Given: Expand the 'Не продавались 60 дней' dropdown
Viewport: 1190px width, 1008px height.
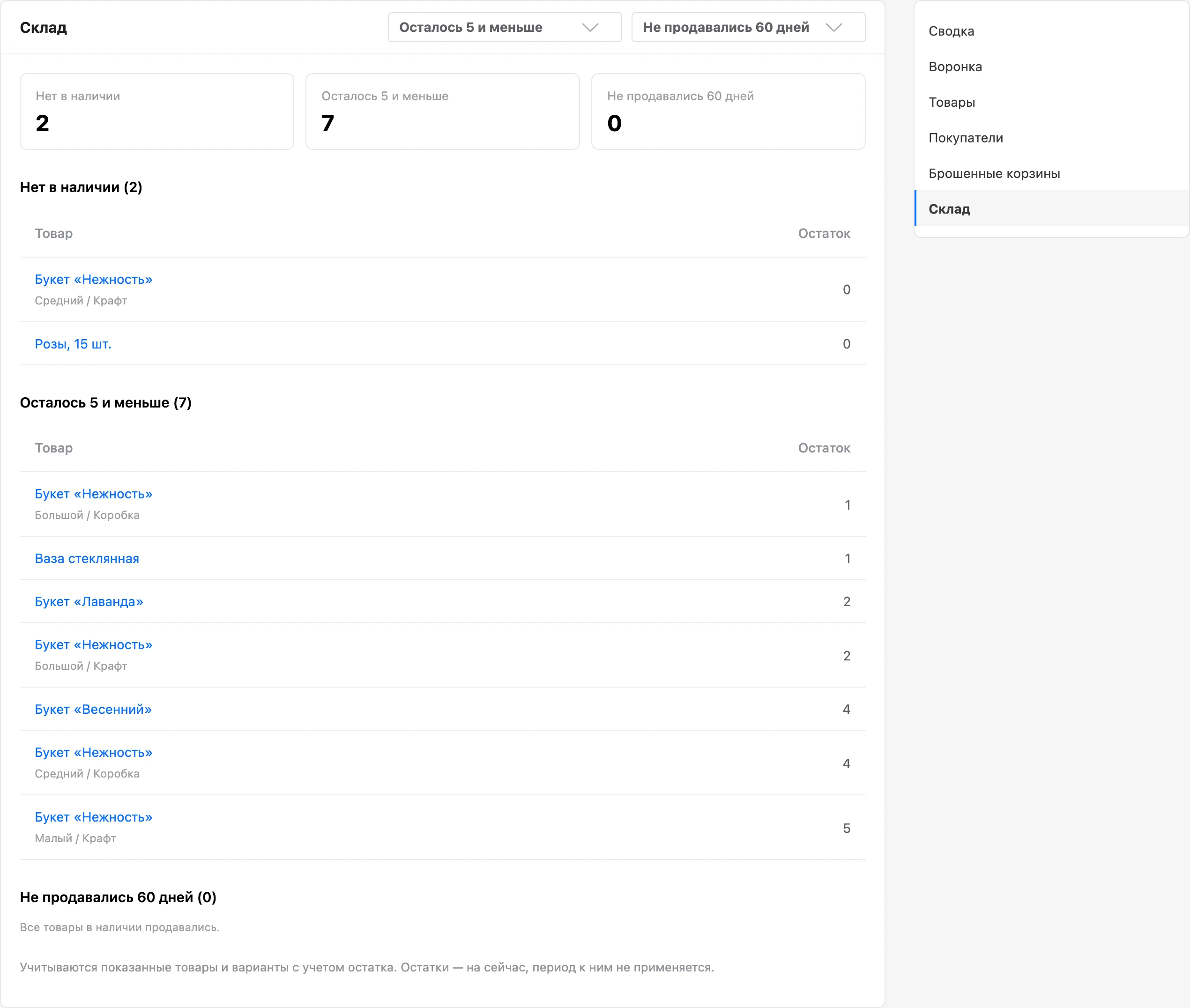Looking at the screenshot, I should tap(748, 28).
